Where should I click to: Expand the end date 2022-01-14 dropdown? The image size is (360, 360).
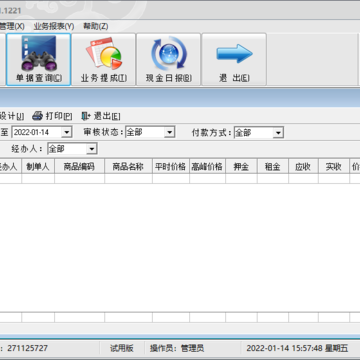tap(67, 132)
